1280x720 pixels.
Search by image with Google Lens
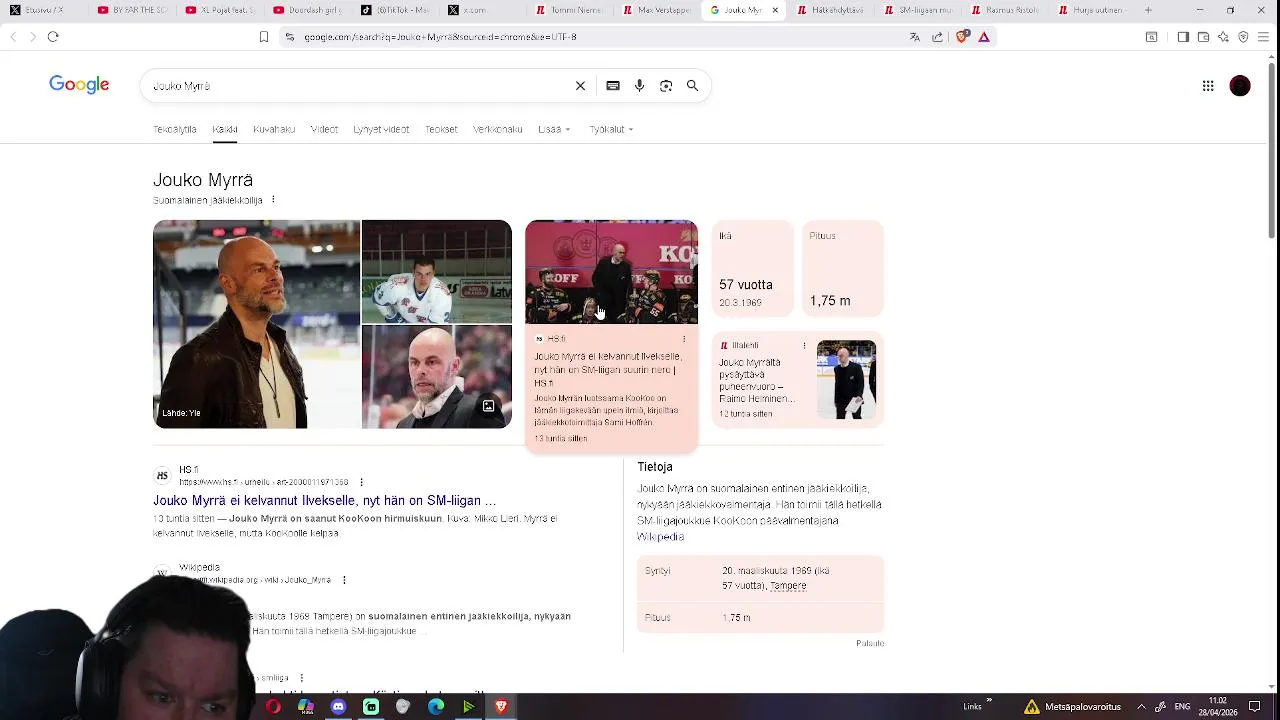point(666,86)
